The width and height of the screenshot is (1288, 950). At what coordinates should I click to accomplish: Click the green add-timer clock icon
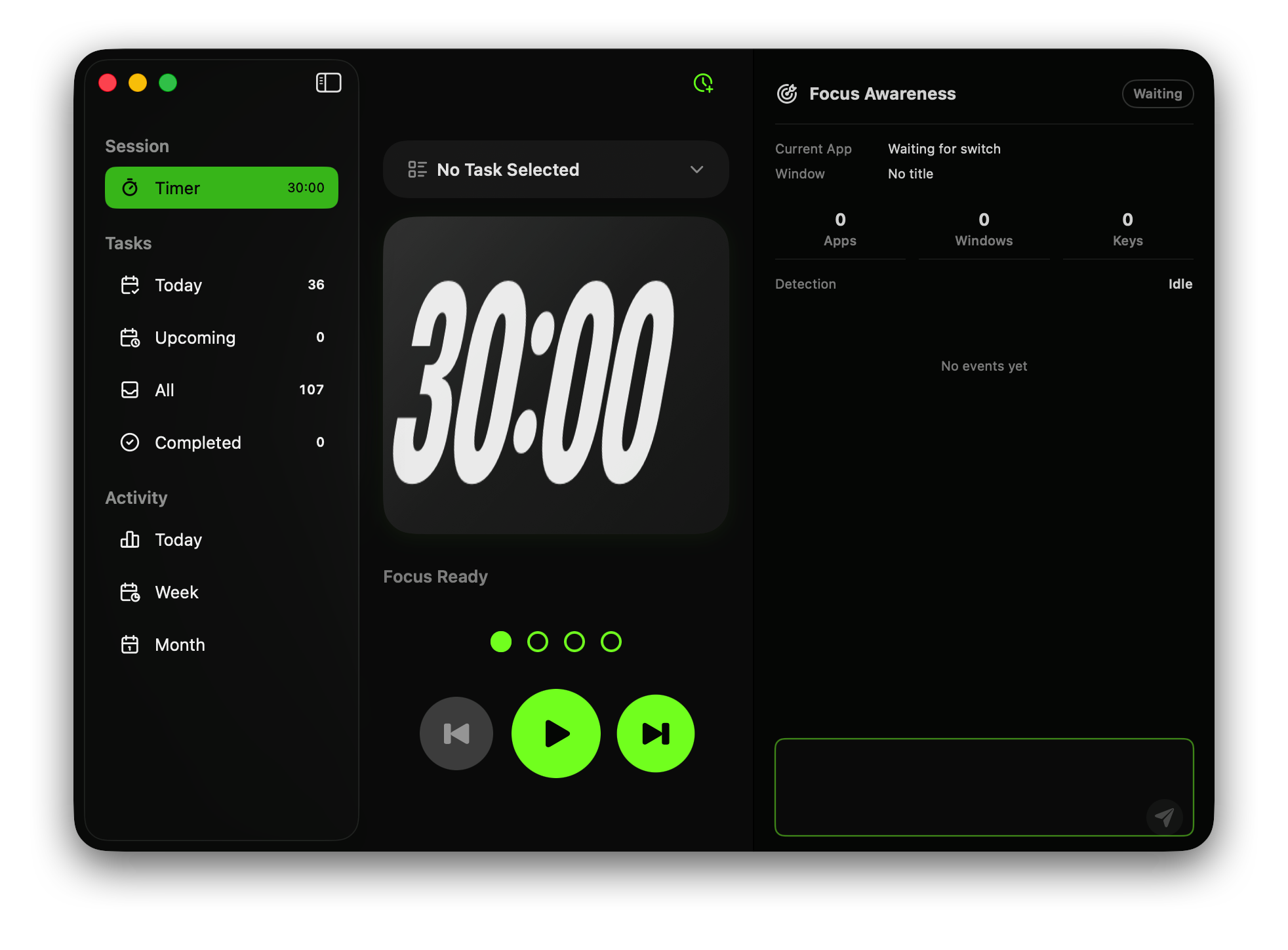tap(703, 83)
